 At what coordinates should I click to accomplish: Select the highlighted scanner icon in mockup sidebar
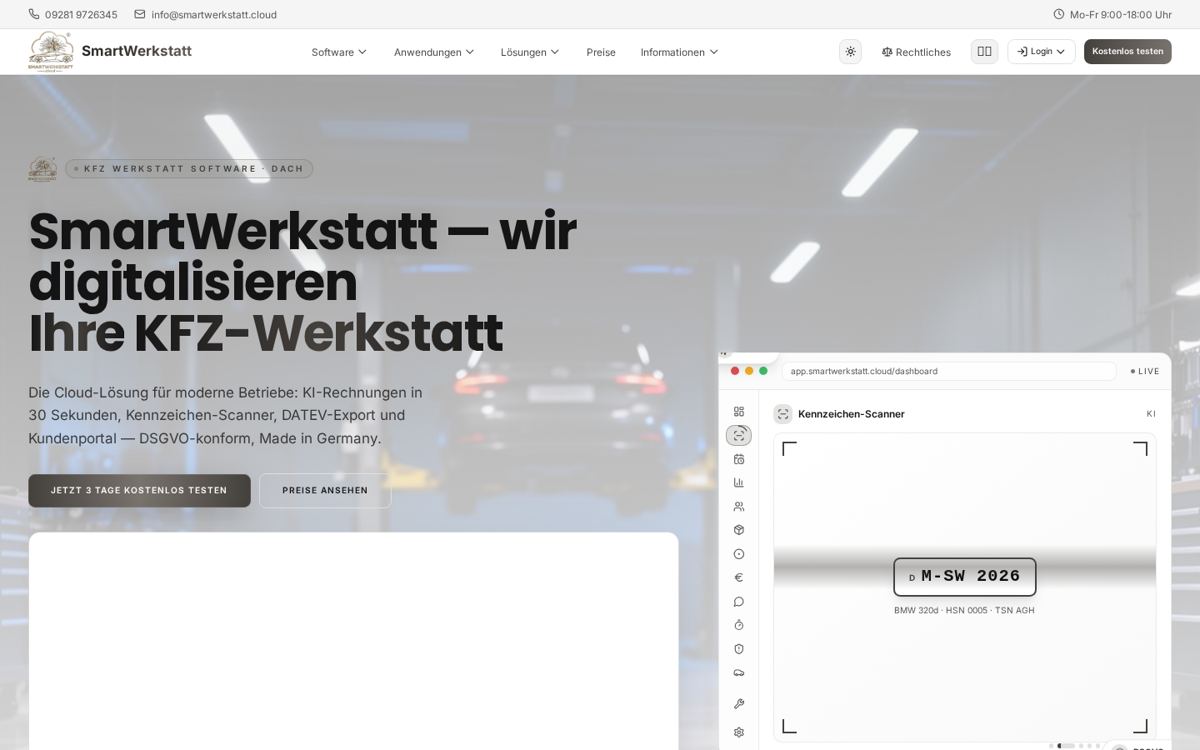click(x=739, y=435)
